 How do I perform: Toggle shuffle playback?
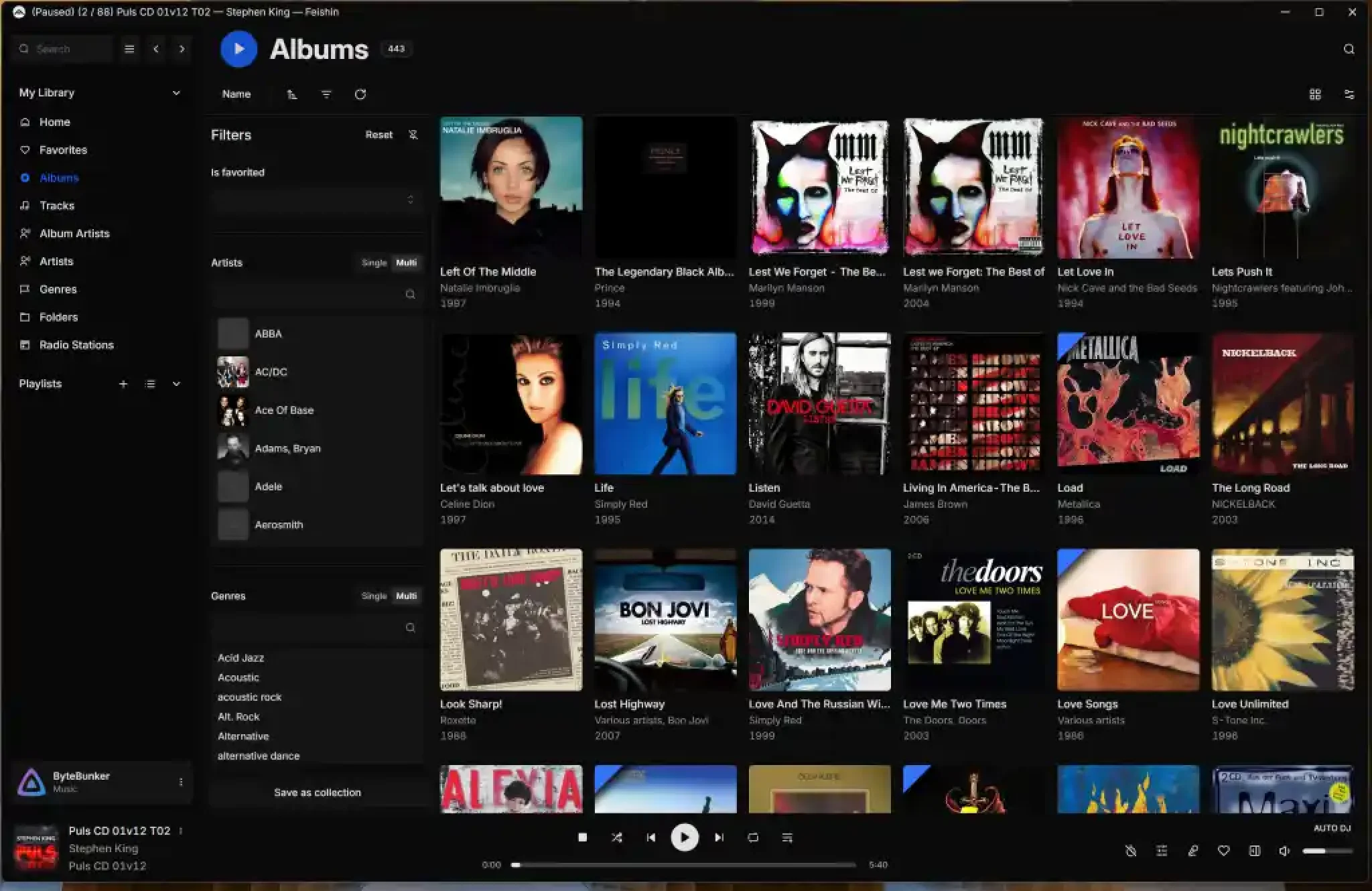616,837
